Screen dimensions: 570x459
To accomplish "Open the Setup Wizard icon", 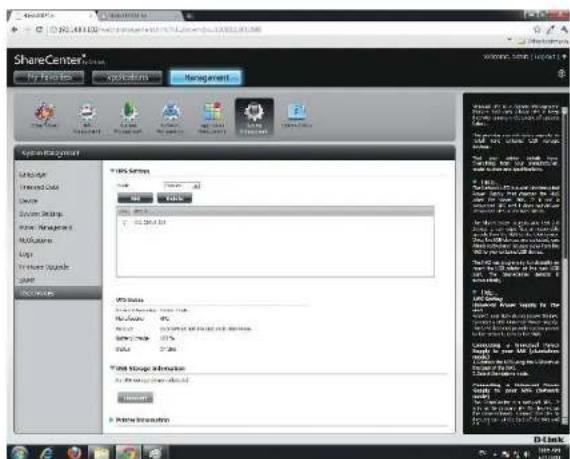I will tap(45, 116).
